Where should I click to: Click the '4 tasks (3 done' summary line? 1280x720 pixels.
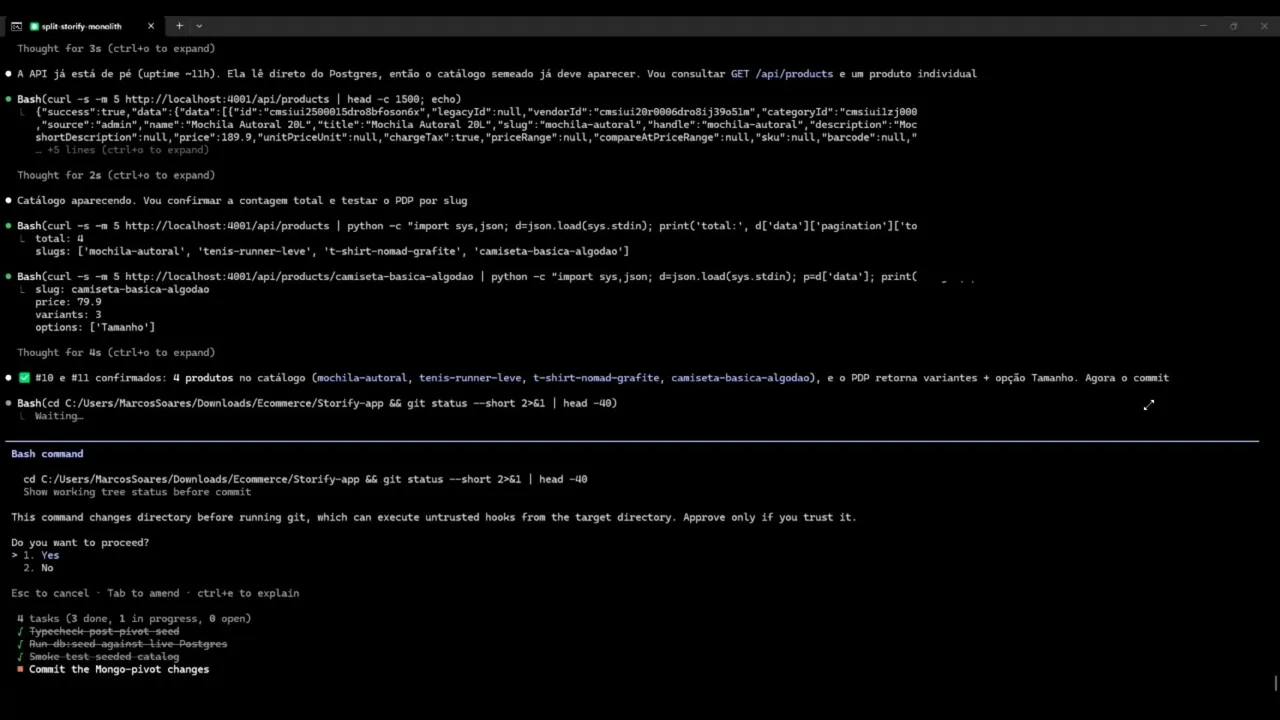click(x=134, y=618)
